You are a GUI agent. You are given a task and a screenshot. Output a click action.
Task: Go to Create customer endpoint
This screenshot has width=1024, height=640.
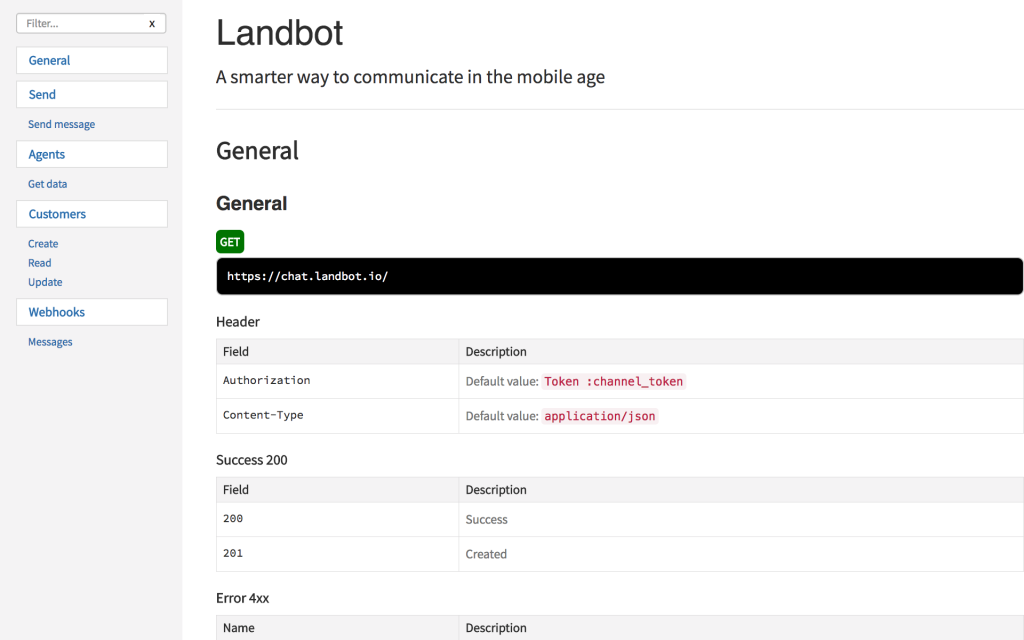(43, 244)
